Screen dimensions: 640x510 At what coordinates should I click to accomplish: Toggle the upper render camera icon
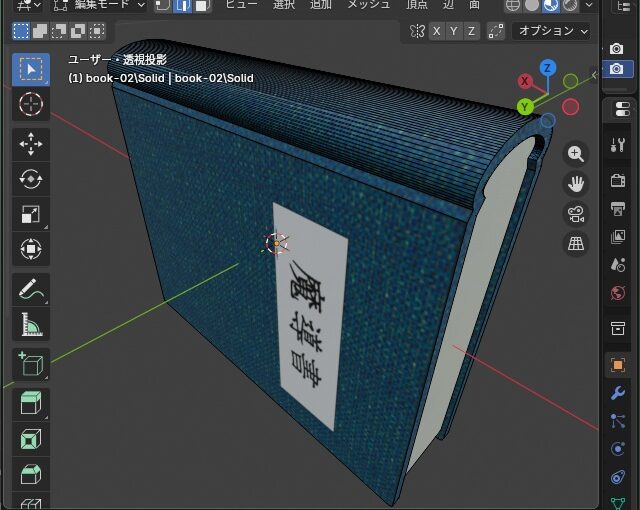[x=616, y=49]
